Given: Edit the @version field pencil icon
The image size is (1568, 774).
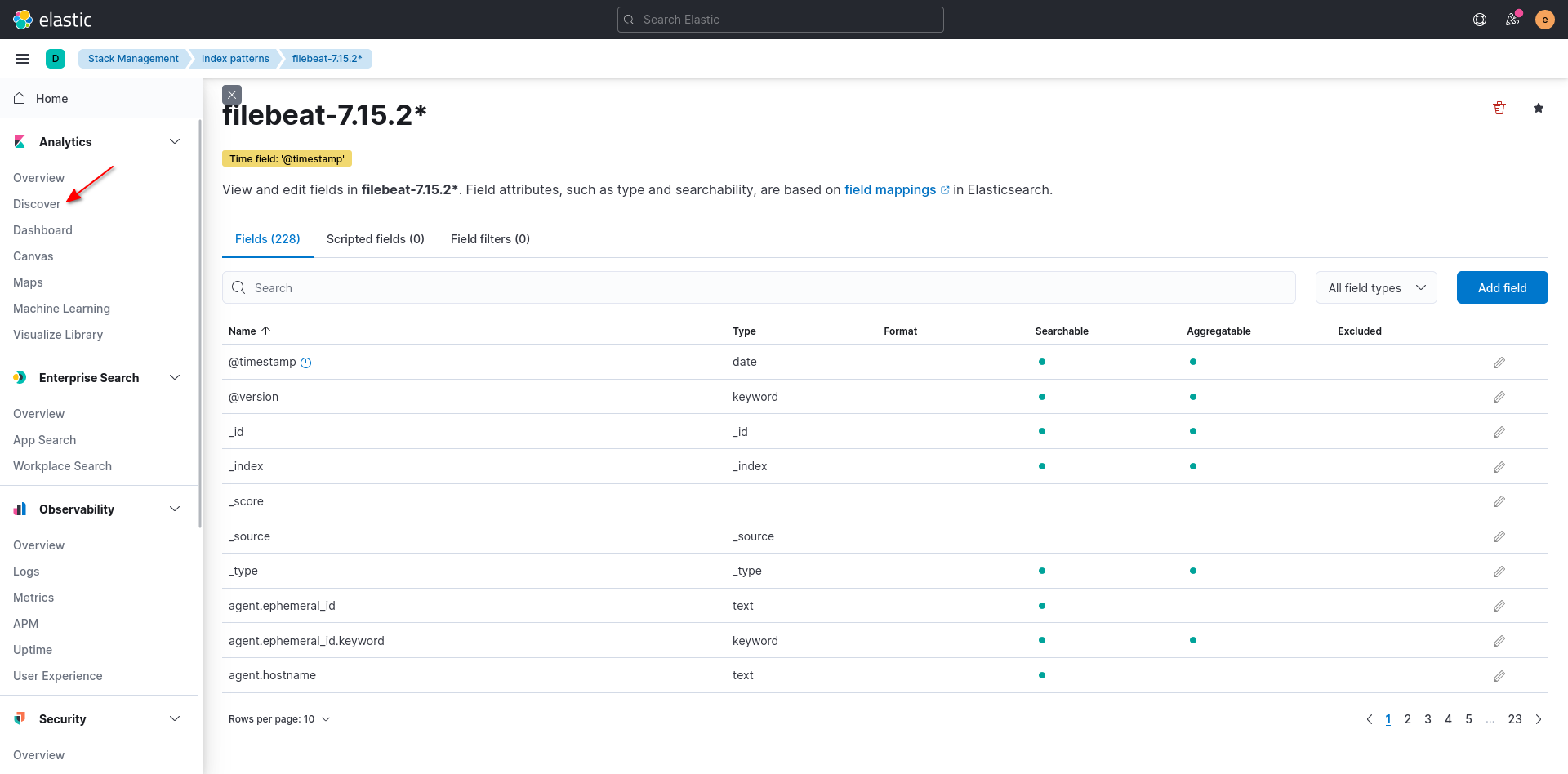Looking at the screenshot, I should (1499, 397).
